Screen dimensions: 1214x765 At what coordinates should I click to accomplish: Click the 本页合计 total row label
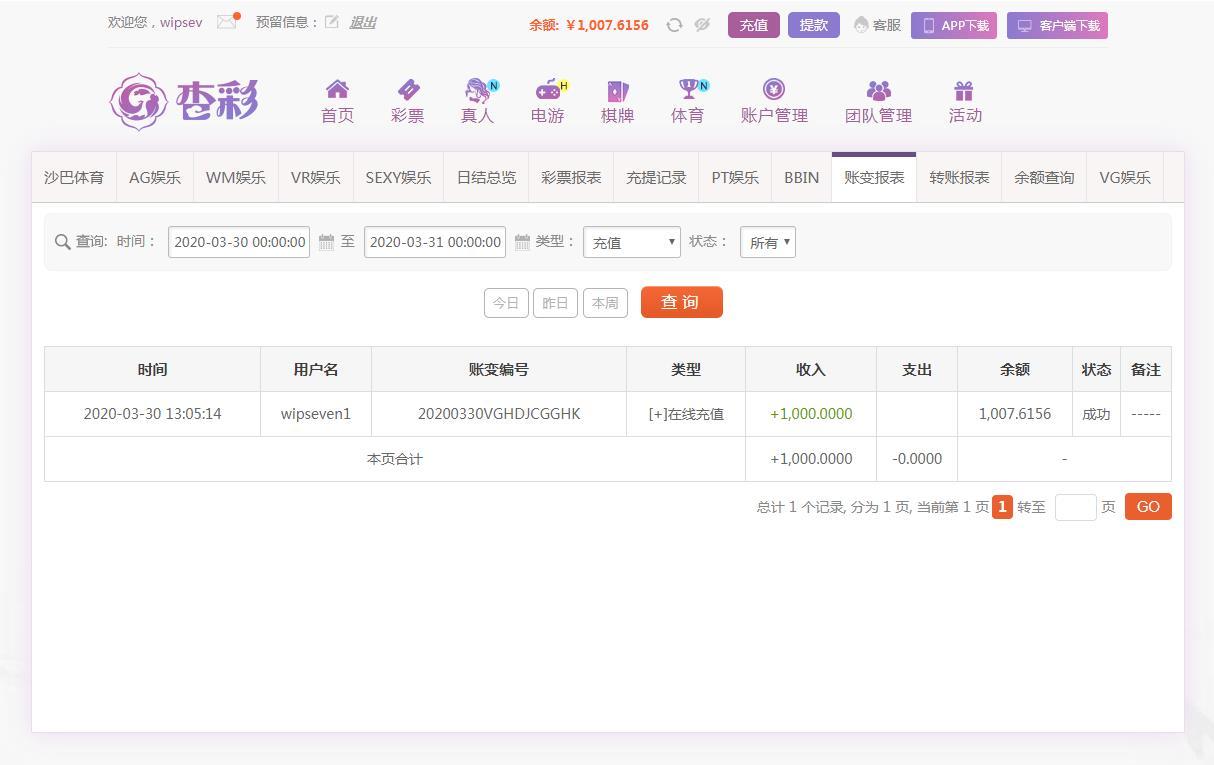(x=395, y=459)
